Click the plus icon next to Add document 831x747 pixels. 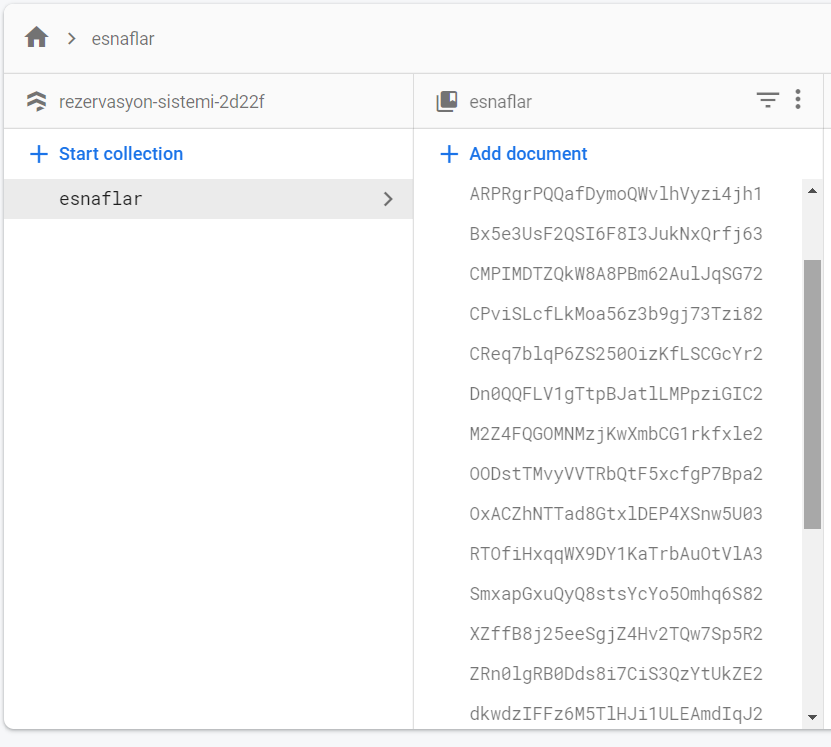point(450,153)
